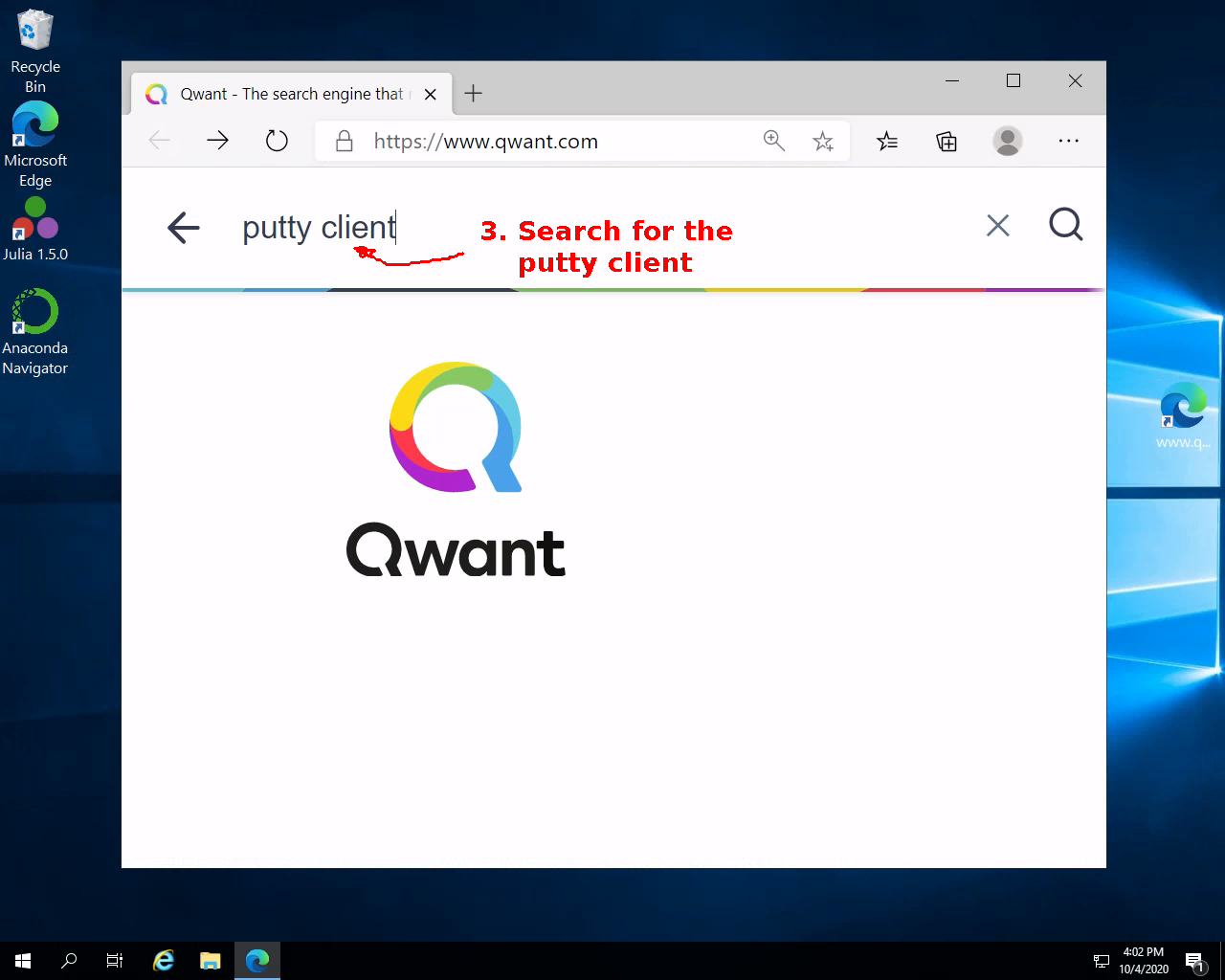1225x980 pixels.
Task: Select the Microsoft Edge desktop shortcut
Action: 35,145
